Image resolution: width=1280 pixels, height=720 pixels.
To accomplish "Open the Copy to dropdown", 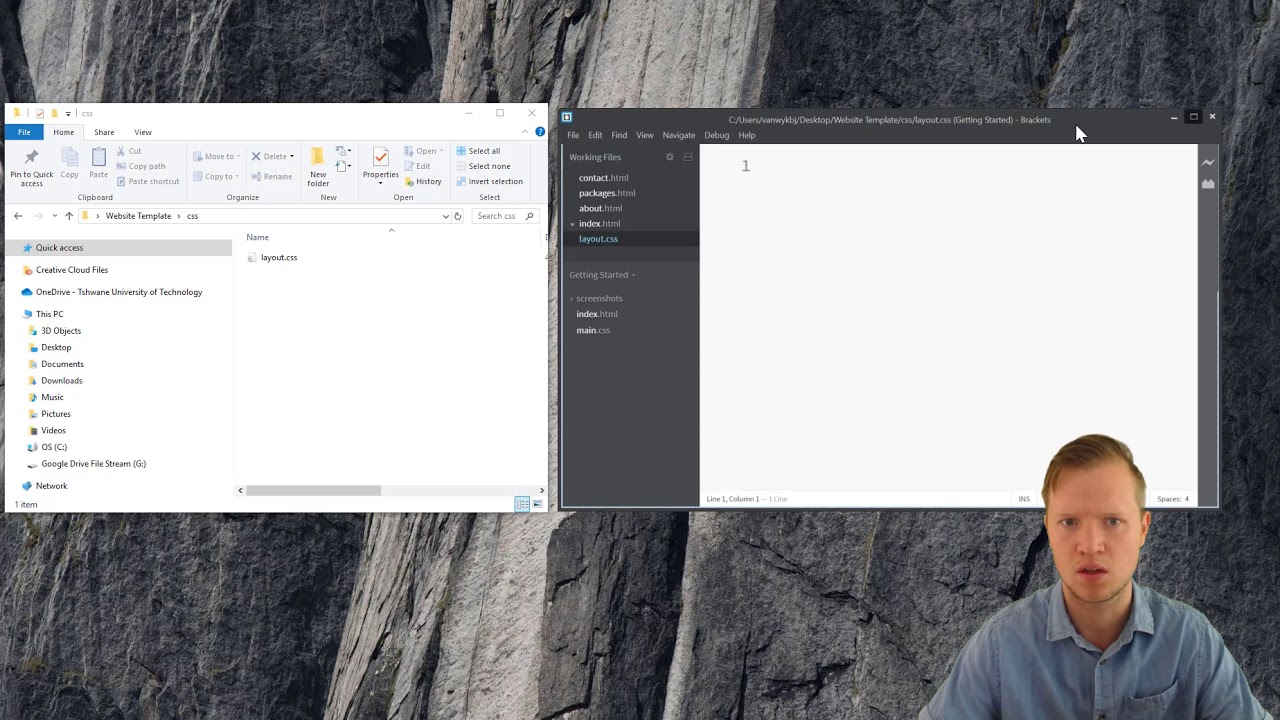I will [216, 176].
